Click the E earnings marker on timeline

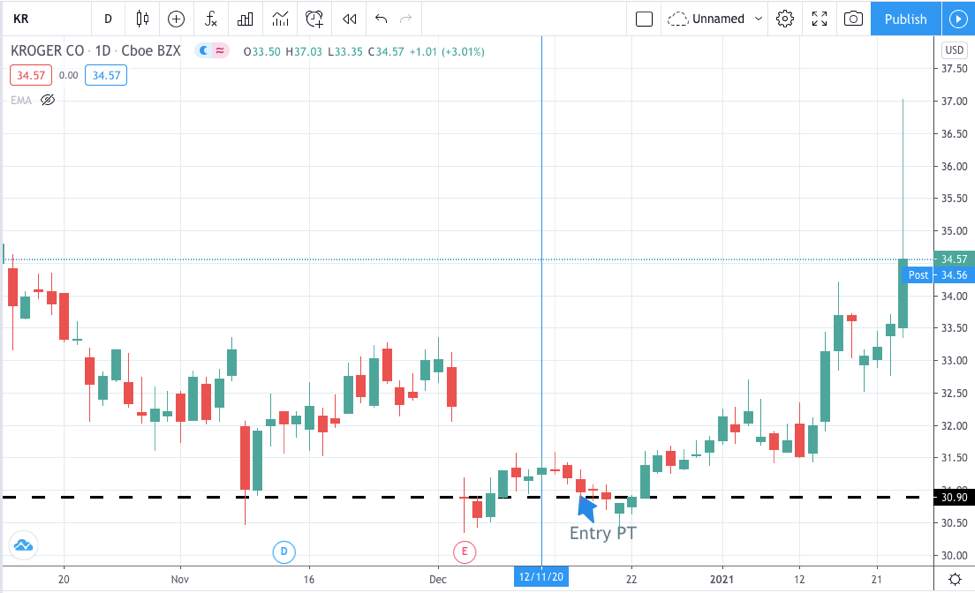click(464, 551)
